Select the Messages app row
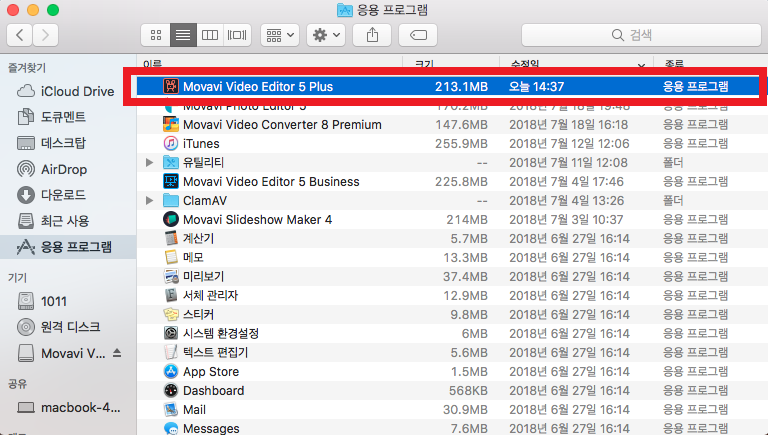768x435 pixels. click(452, 428)
